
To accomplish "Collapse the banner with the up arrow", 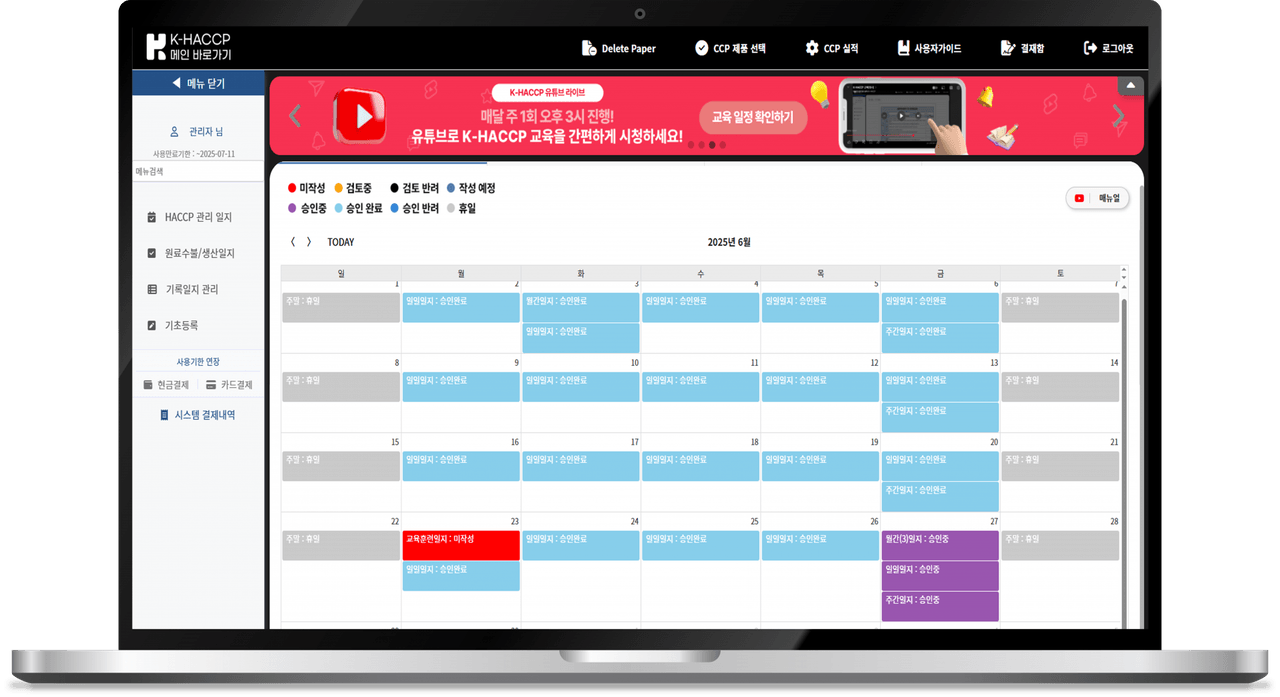I will pos(1130,86).
